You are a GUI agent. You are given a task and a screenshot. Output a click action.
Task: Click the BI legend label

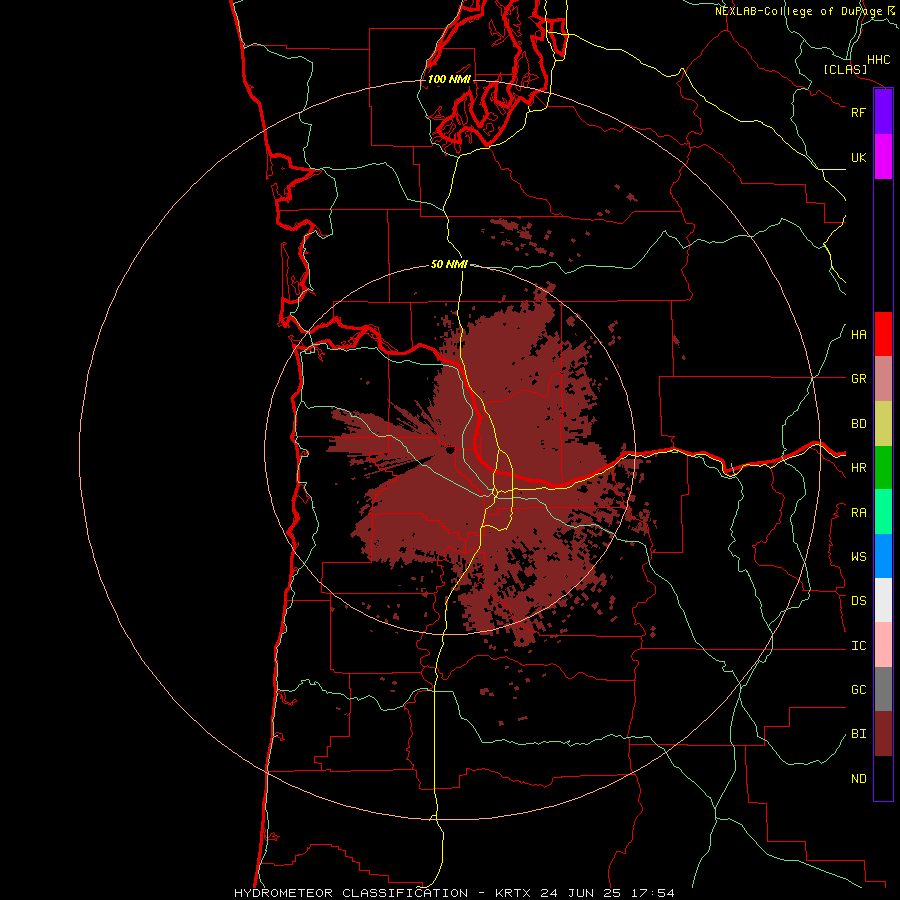click(858, 734)
